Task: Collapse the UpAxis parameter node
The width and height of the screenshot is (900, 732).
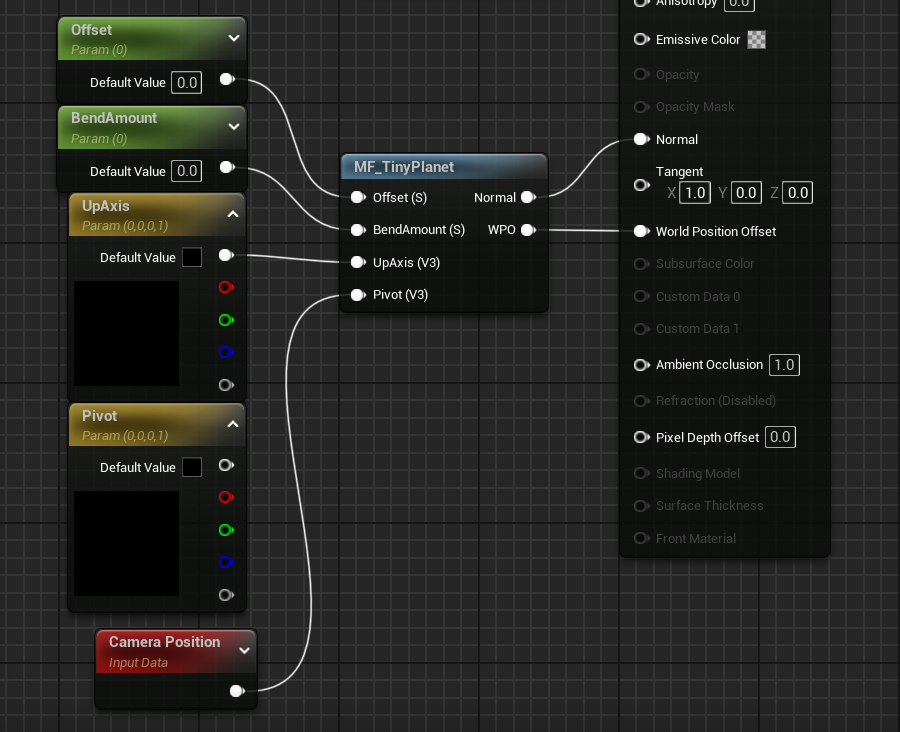Action: pos(233,214)
